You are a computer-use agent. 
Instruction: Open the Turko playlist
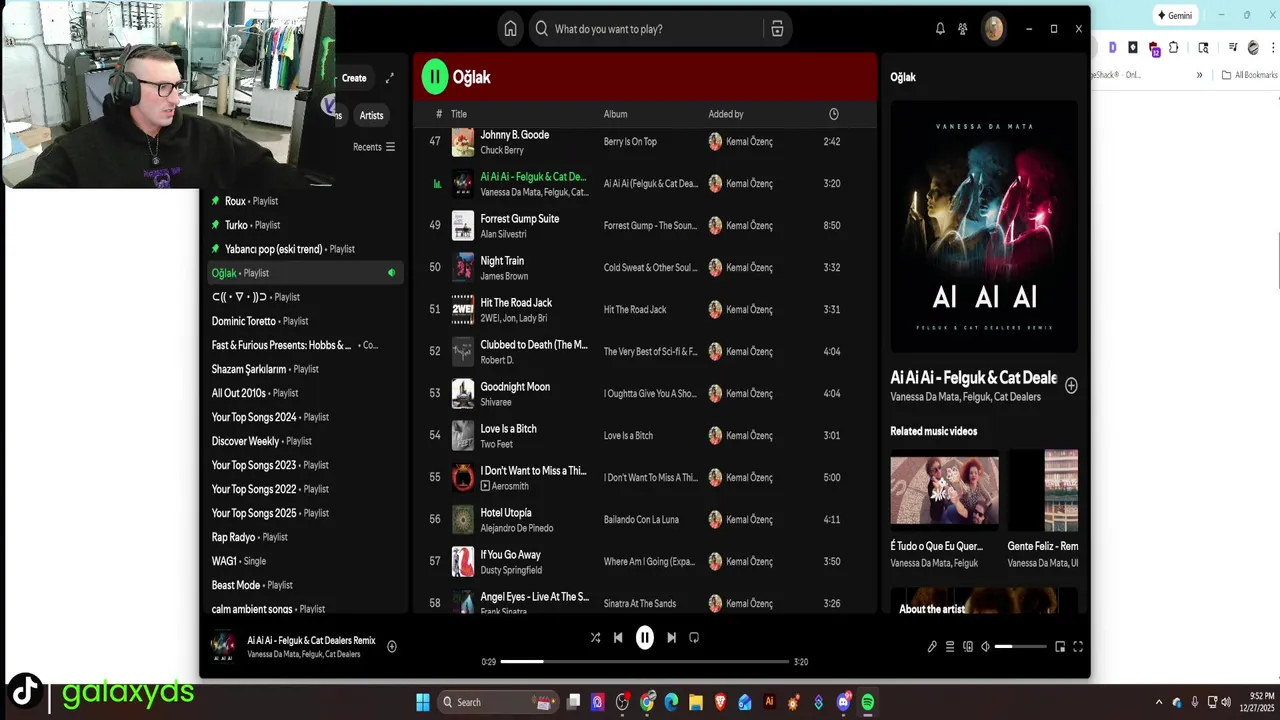305,225
